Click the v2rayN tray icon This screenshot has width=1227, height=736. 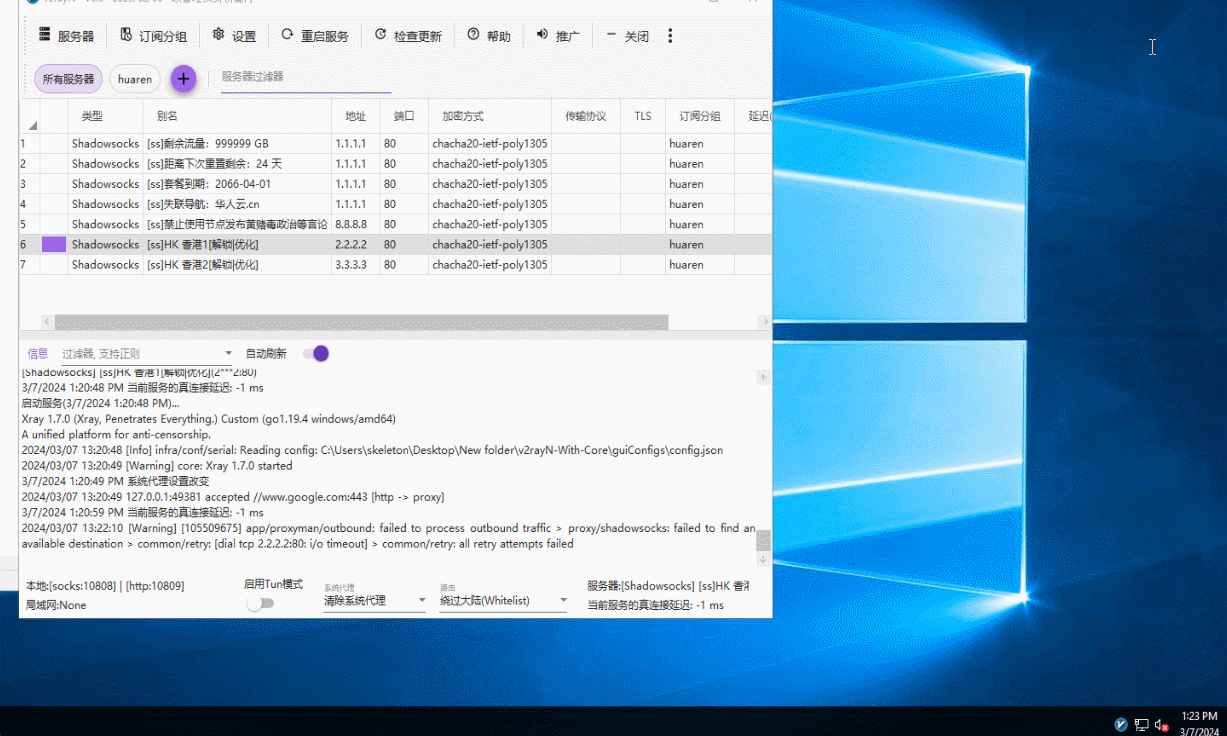click(1122, 724)
